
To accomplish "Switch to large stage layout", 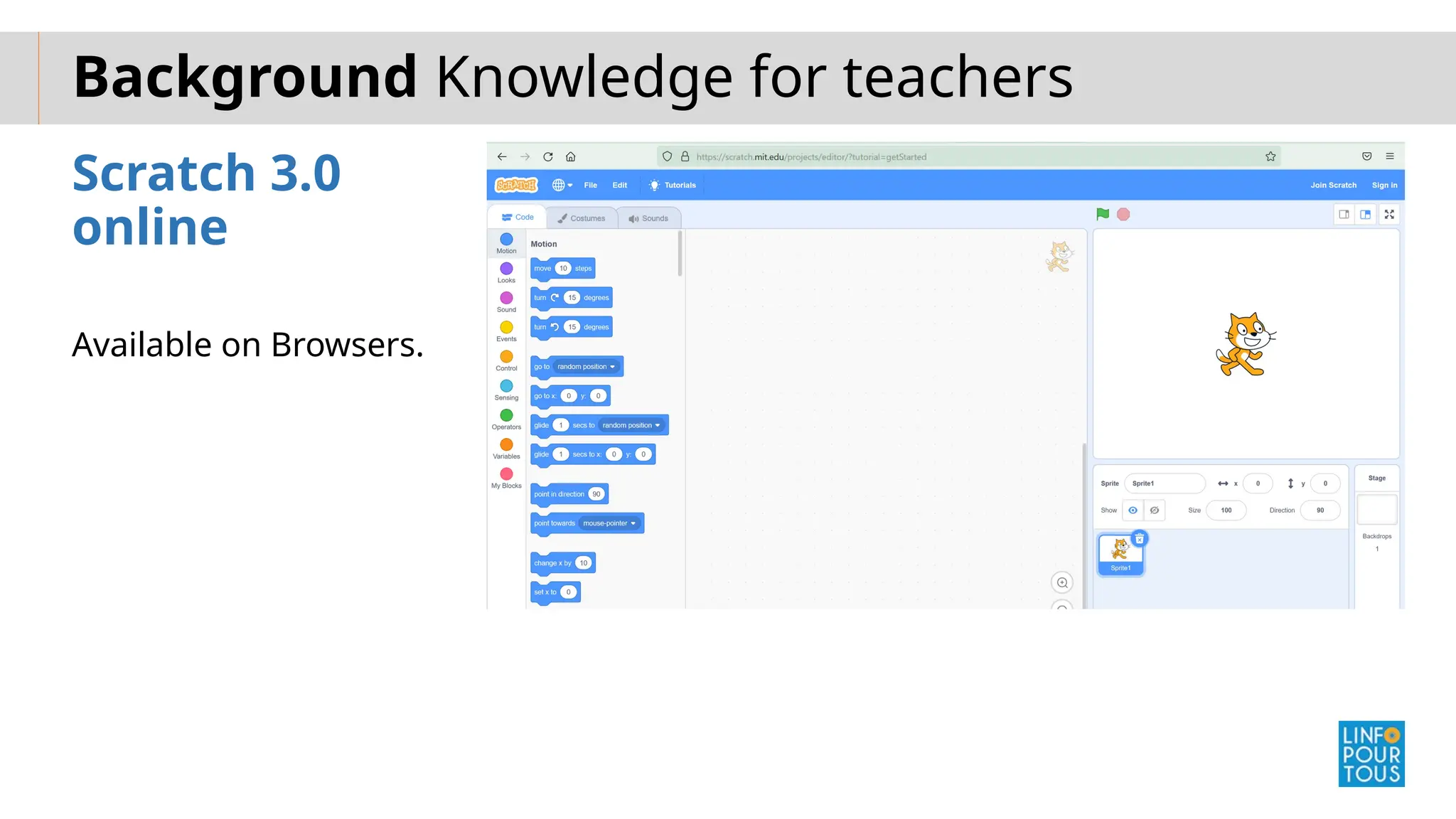I will pyautogui.click(x=1366, y=214).
